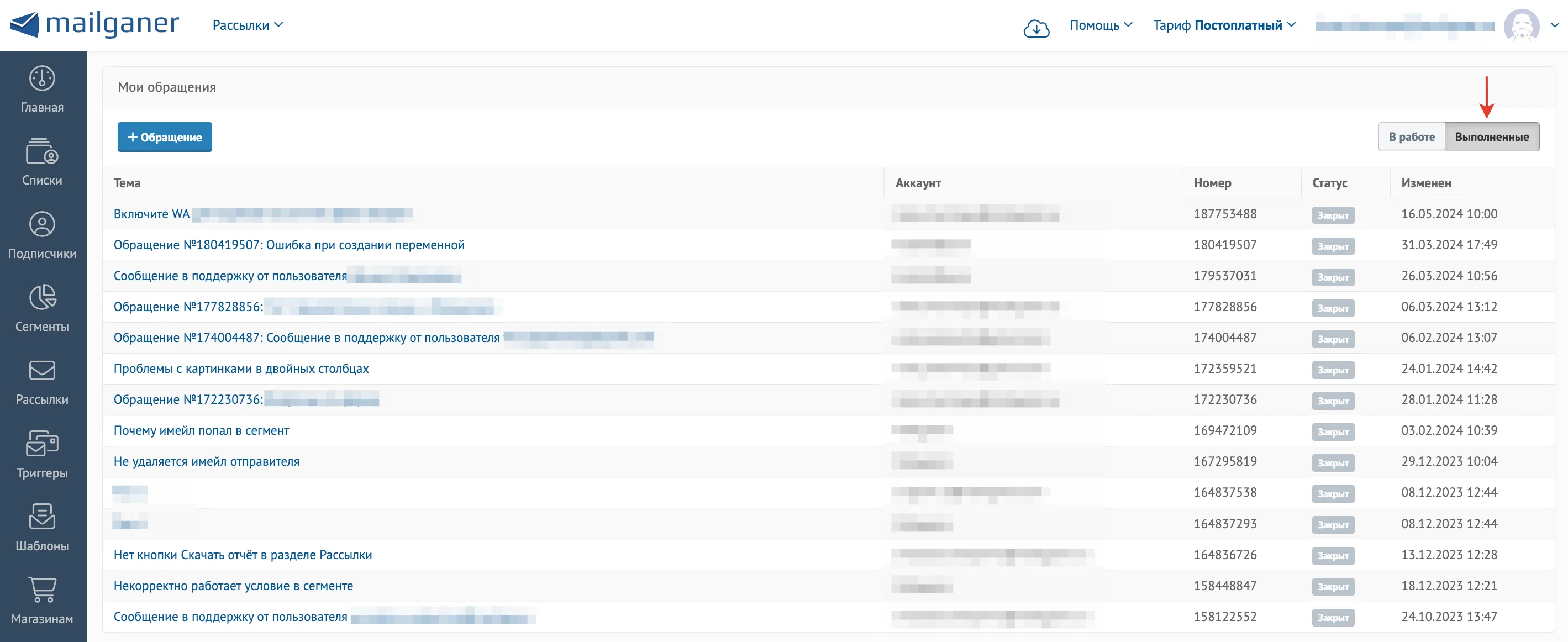Click the Изменен column header
This screenshot has width=1568, height=642.
1425,183
